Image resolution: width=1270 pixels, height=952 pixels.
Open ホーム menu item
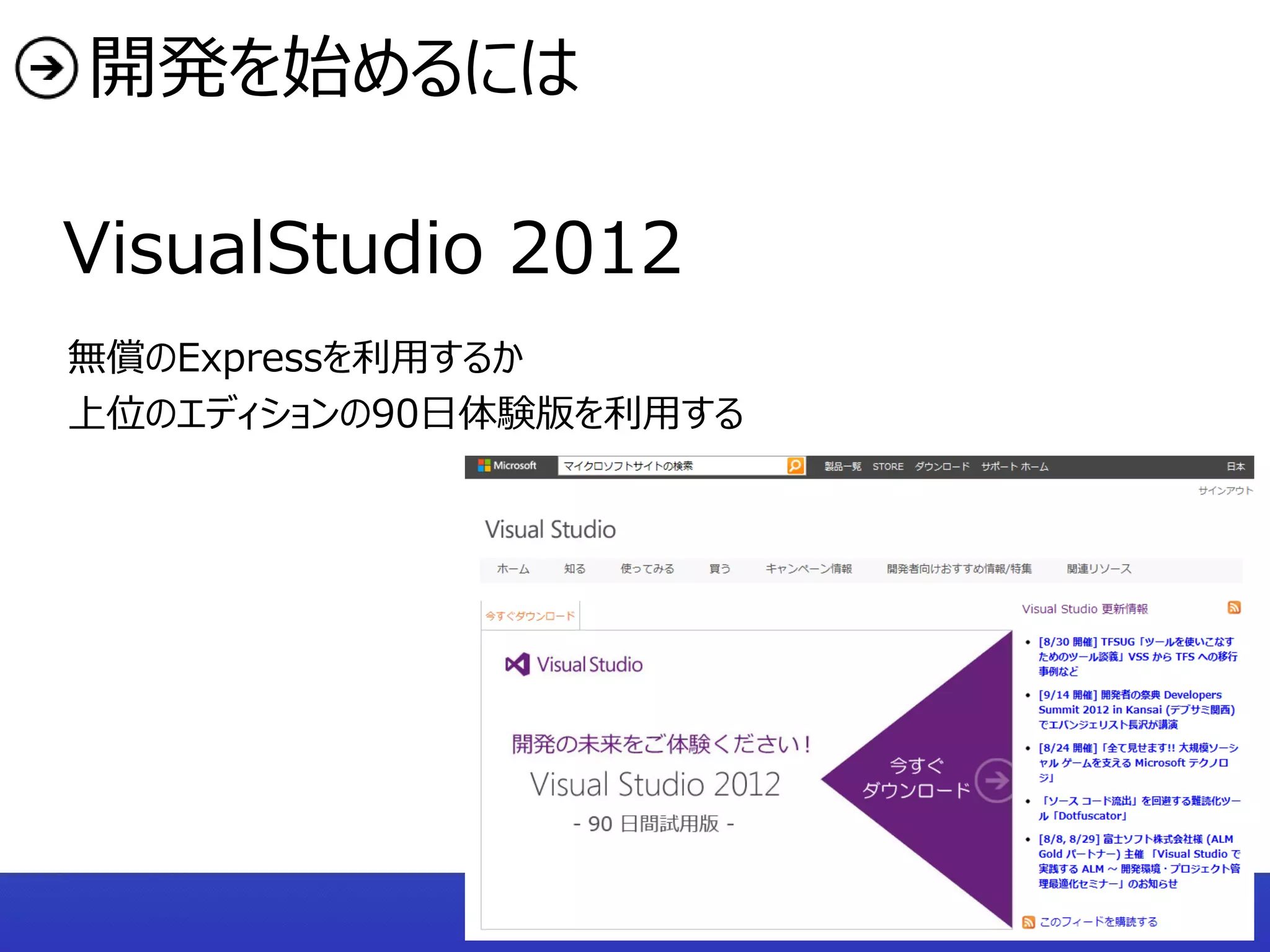(513, 569)
